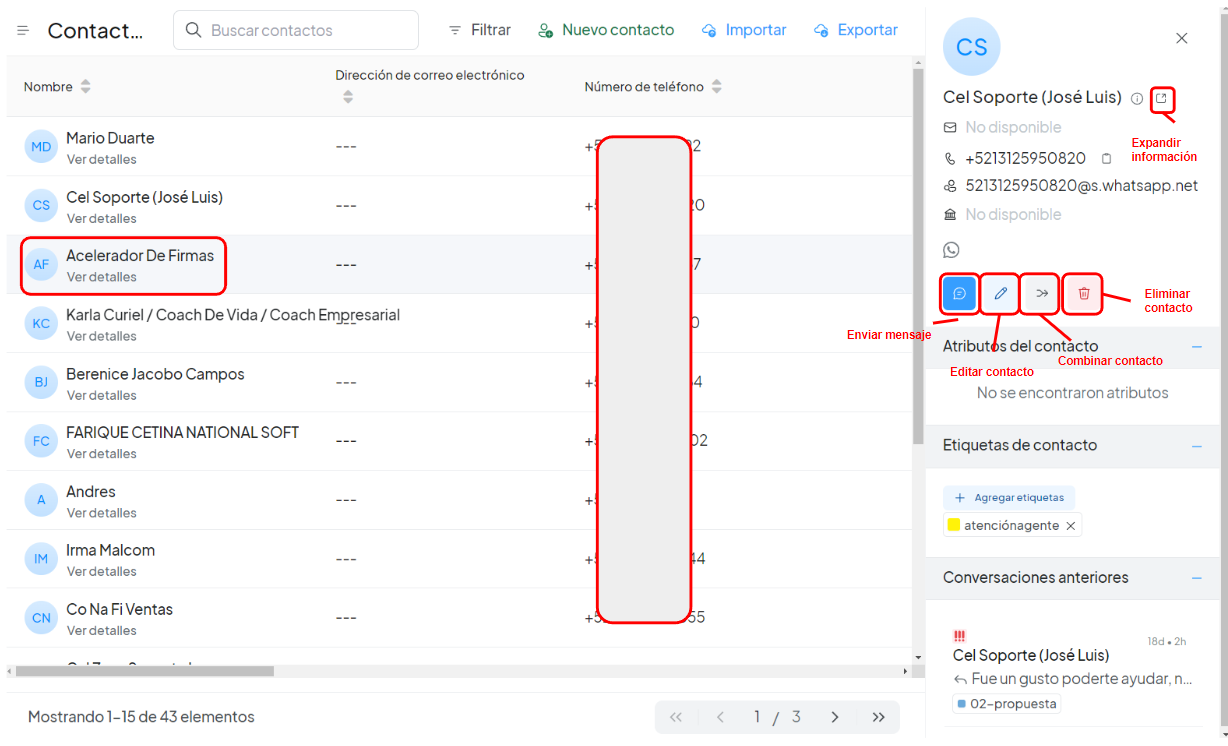Open the hamburger menu beside Contactos
1228x746 pixels.
(23, 31)
